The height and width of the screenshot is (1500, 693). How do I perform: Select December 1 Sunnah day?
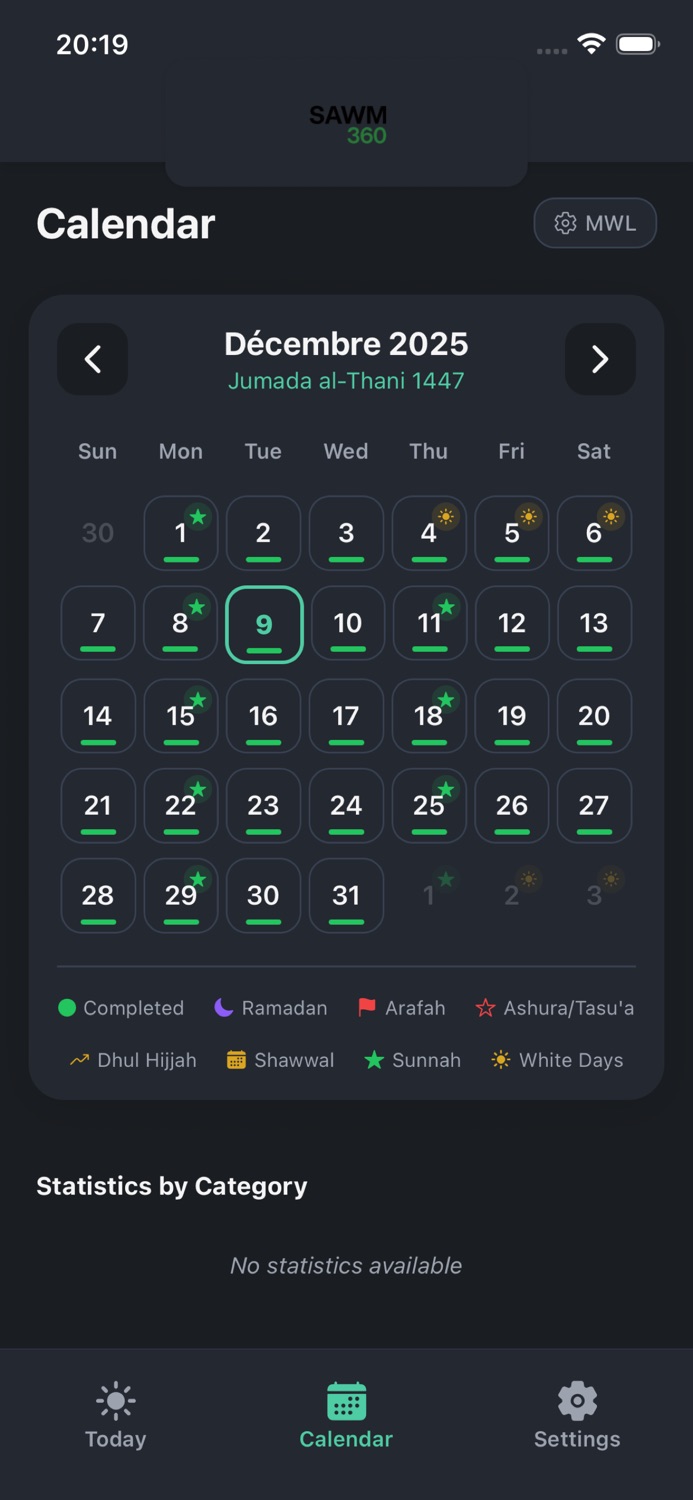click(x=181, y=533)
